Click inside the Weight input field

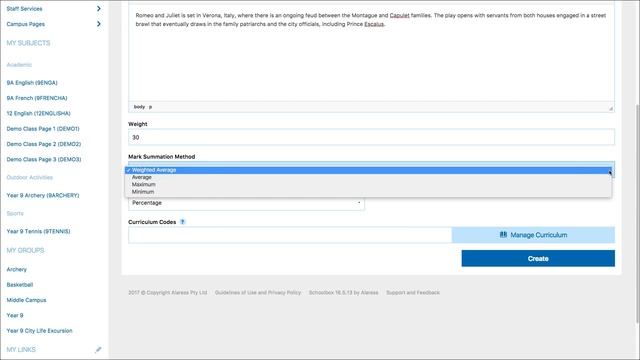click(371, 137)
